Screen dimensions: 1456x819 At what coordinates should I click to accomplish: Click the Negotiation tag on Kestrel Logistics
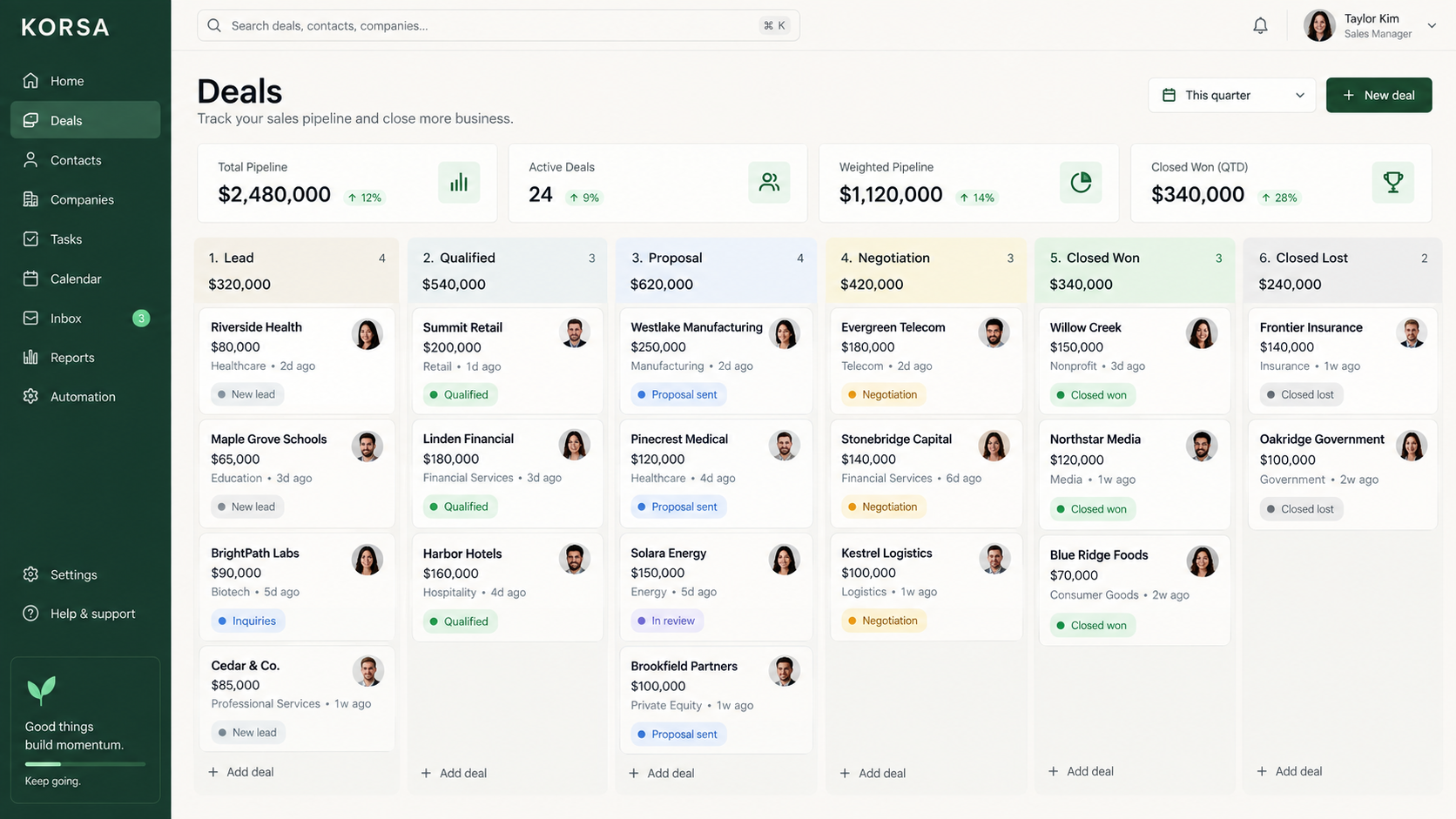(883, 621)
